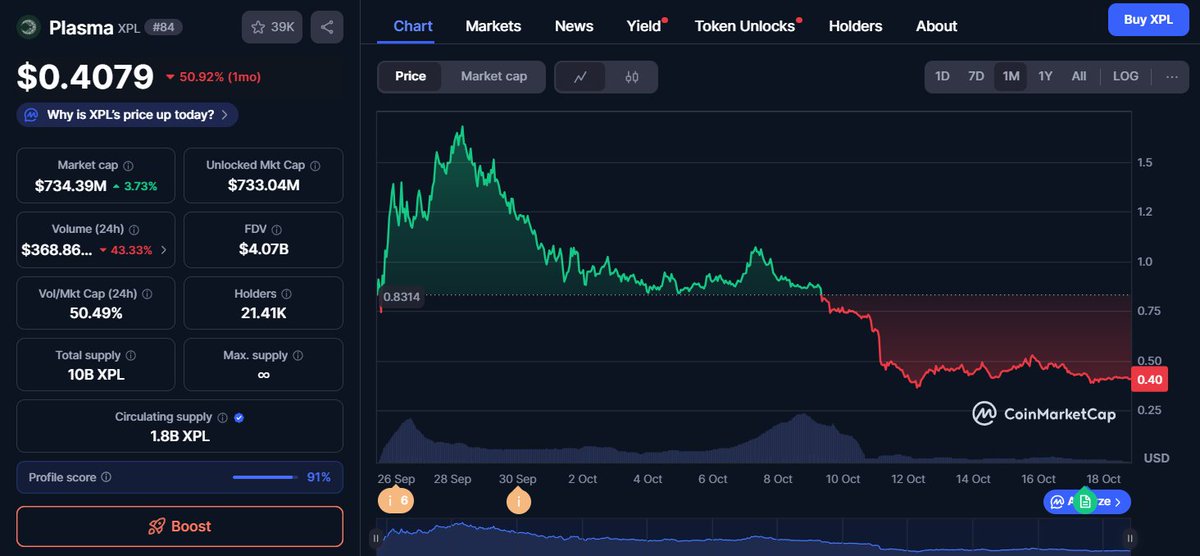Click the green document icon on chart
Viewport: 1200px width, 556px height.
point(1085,501)
